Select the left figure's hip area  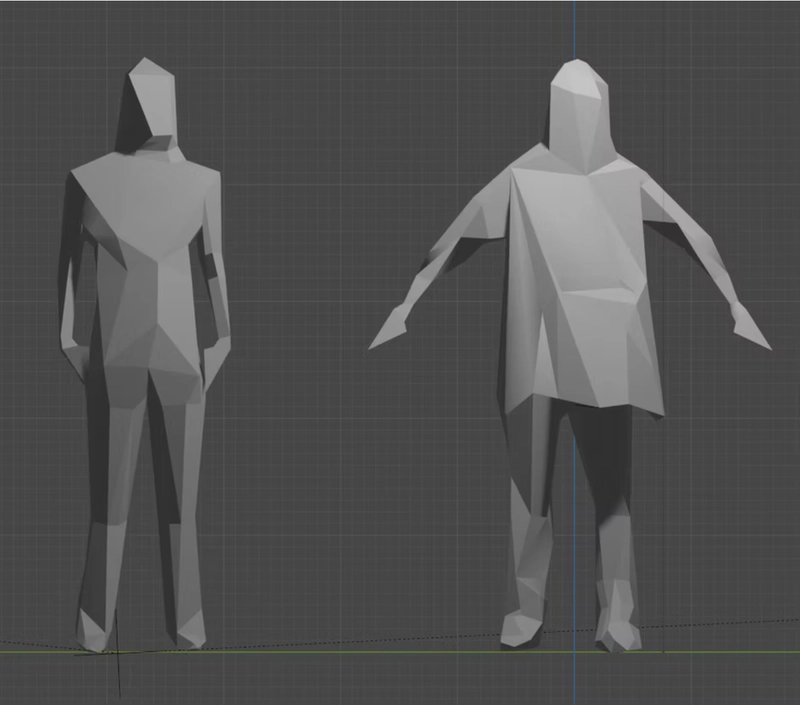coord(150,370)
